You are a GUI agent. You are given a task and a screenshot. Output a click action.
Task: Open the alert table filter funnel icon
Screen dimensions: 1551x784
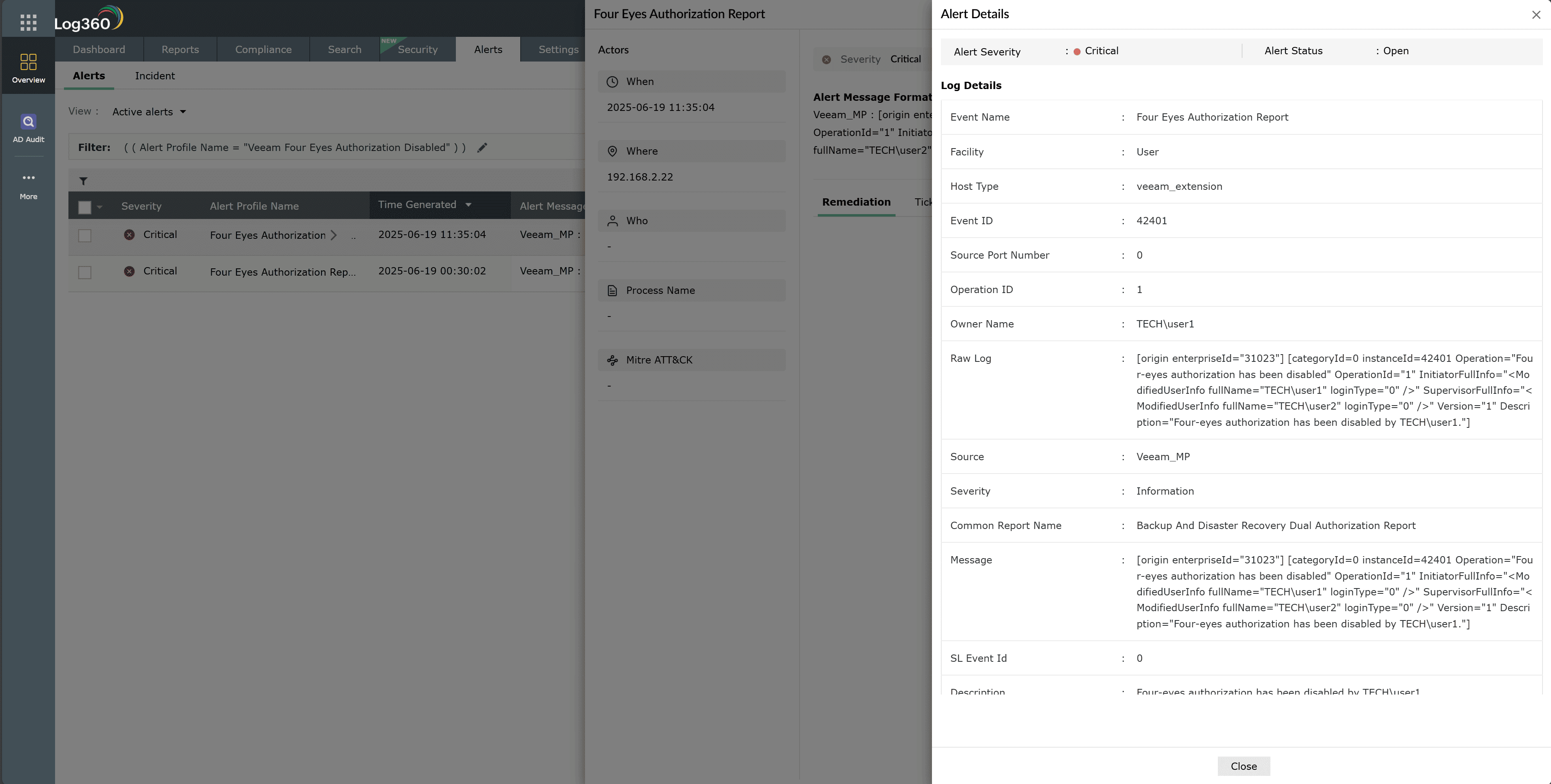tap(84, 181)
